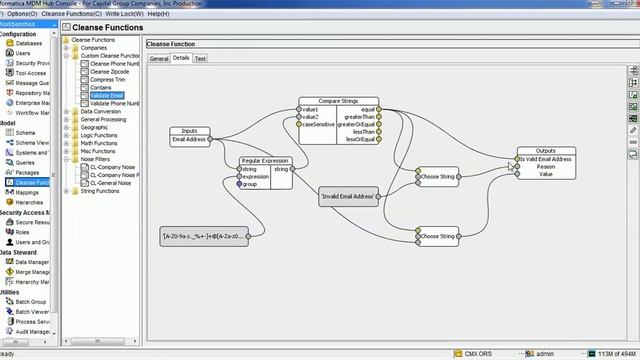The image size is (640, 360).
Task: Select the Details tab
Action: coord(181,58)
